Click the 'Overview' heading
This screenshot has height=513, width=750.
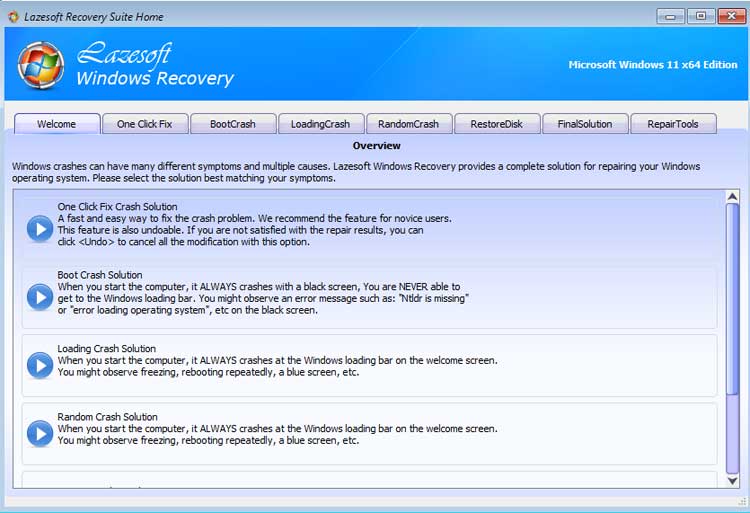pyautogui.click(x=376, y=146)
